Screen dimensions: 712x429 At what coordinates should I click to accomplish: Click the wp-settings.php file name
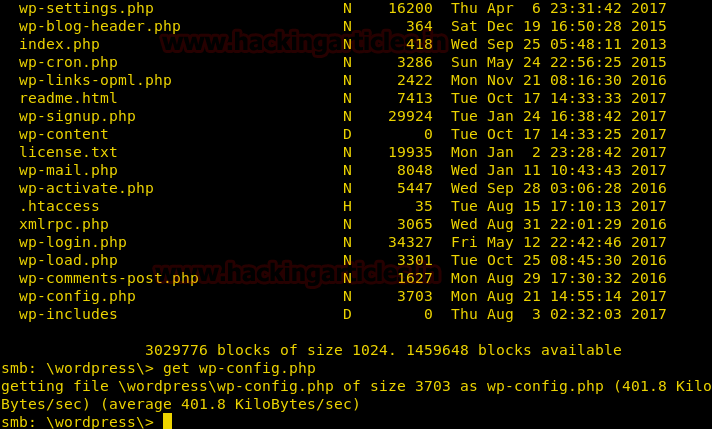click(x=86, y=9)
